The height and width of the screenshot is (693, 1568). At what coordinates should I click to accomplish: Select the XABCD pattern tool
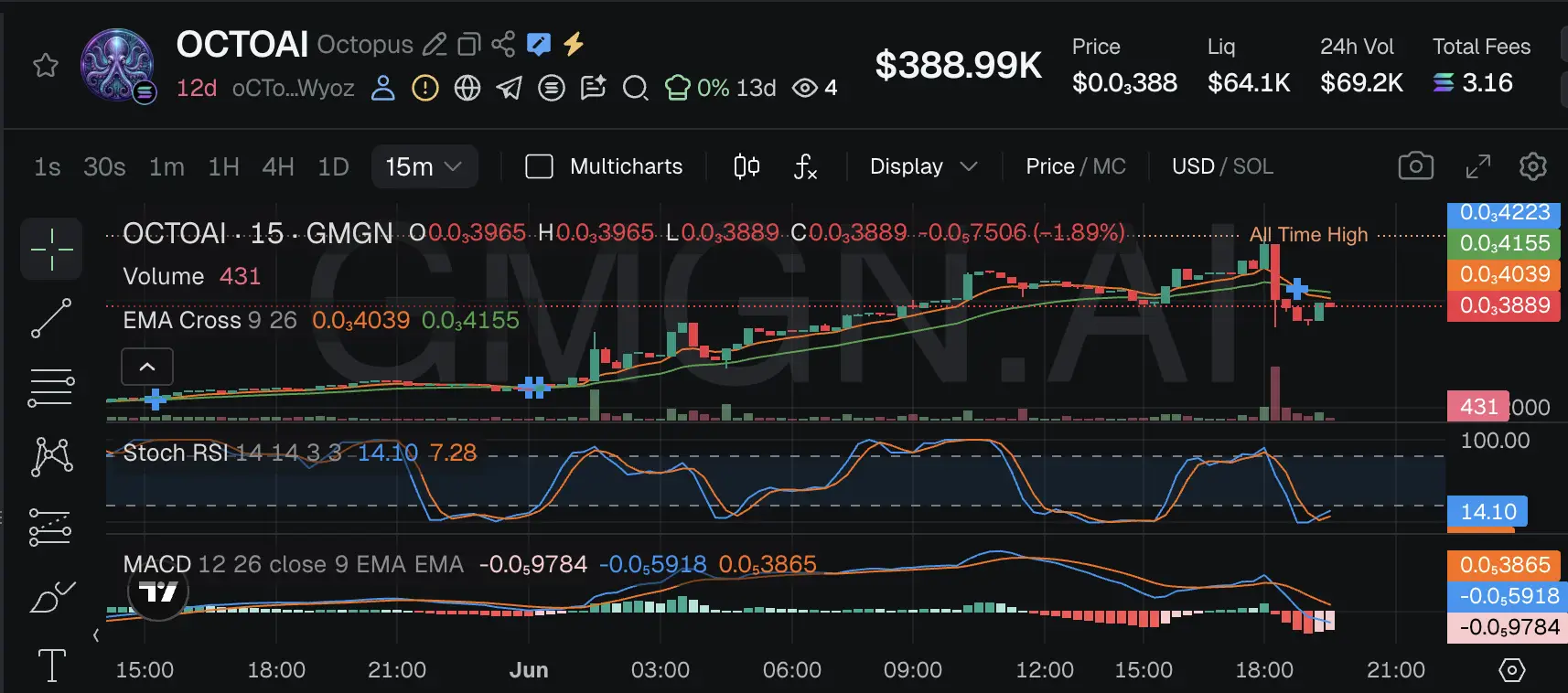(x=51, y=456)
